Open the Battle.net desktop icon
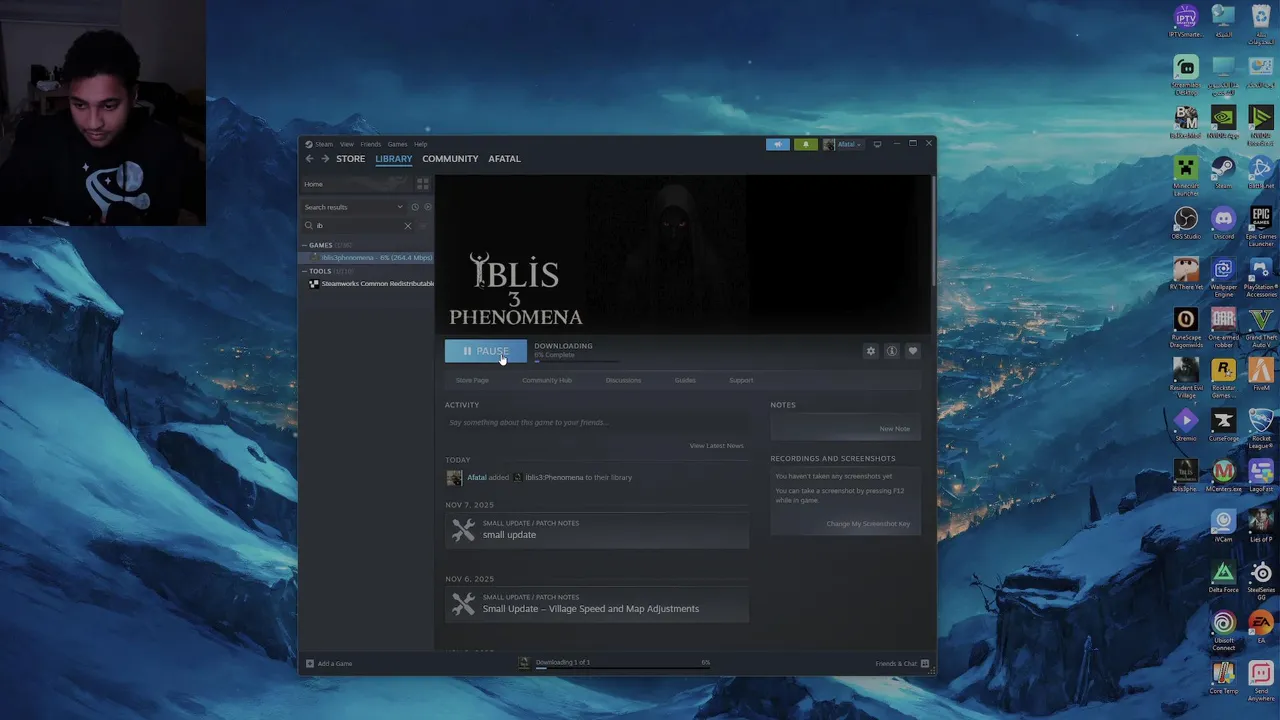This screenshot has height=720, width=1280. [x=1261, y=172]
